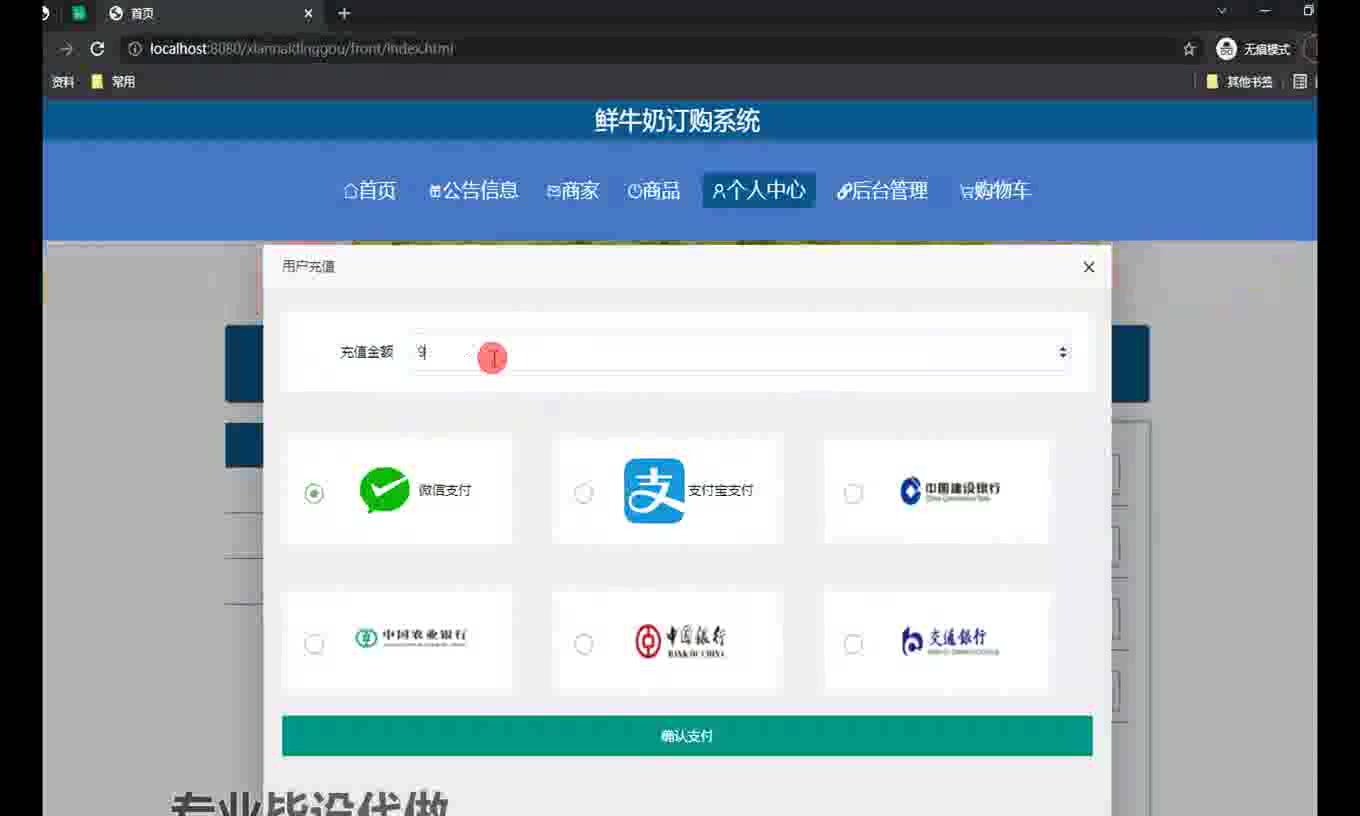Open the 公告信息 menu item

click(474, 190)
